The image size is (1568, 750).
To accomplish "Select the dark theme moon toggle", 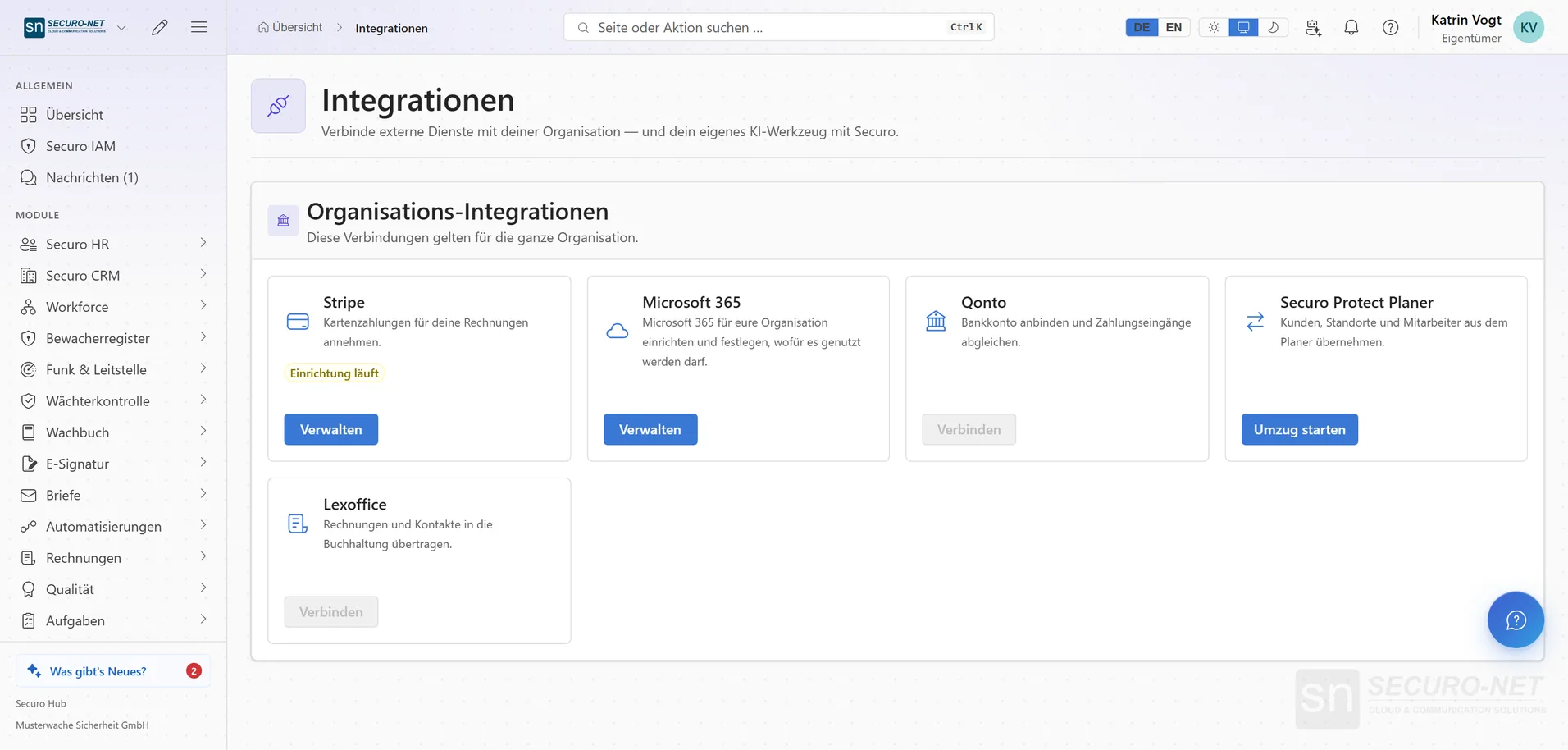I will (1273, 27).
